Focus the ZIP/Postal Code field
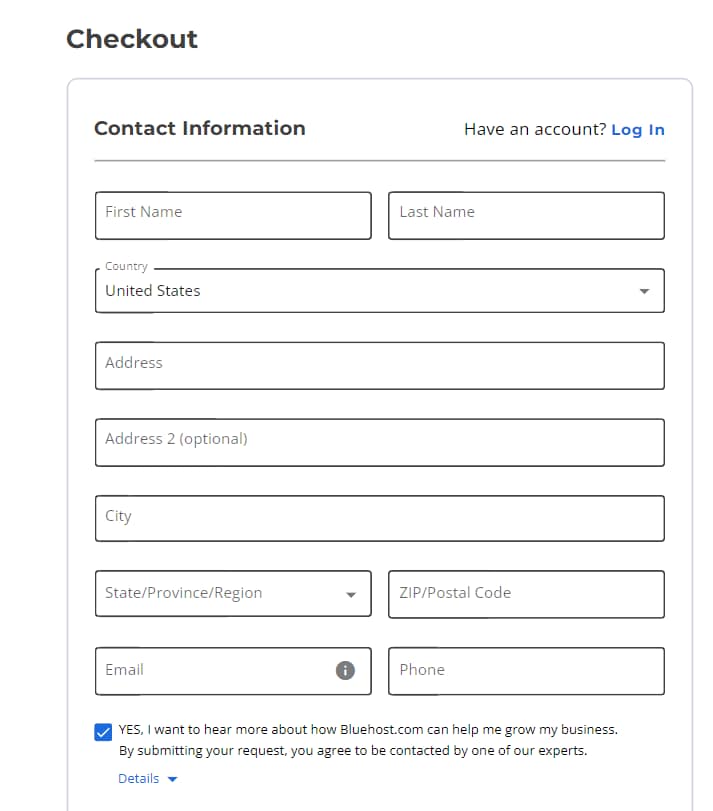 point(526,594)
